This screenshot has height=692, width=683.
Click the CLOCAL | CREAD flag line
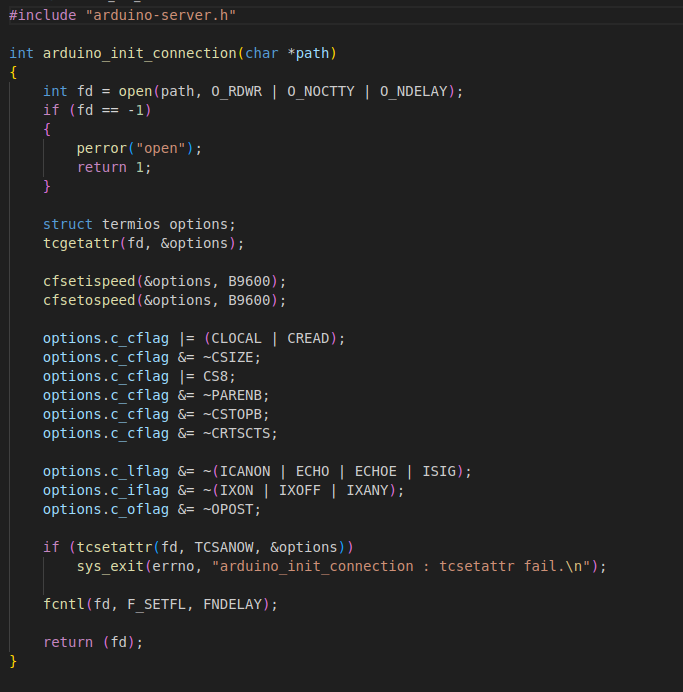point(194,338)
